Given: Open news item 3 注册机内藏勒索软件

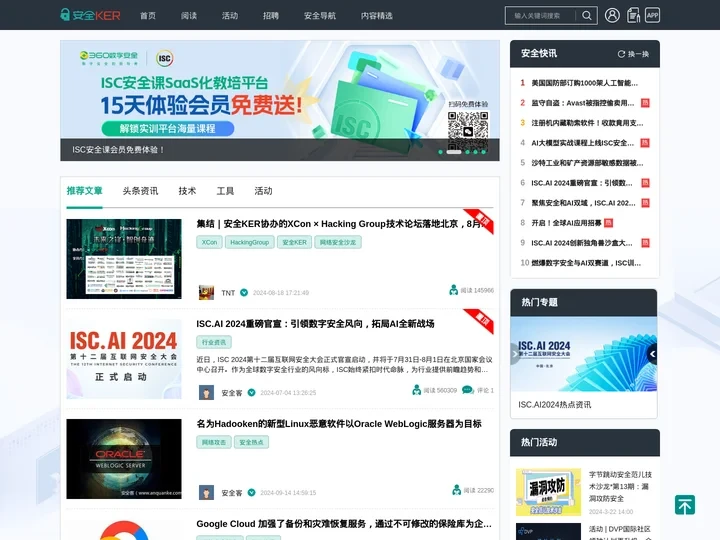Looking at the screenshot, I should point(587,123).
